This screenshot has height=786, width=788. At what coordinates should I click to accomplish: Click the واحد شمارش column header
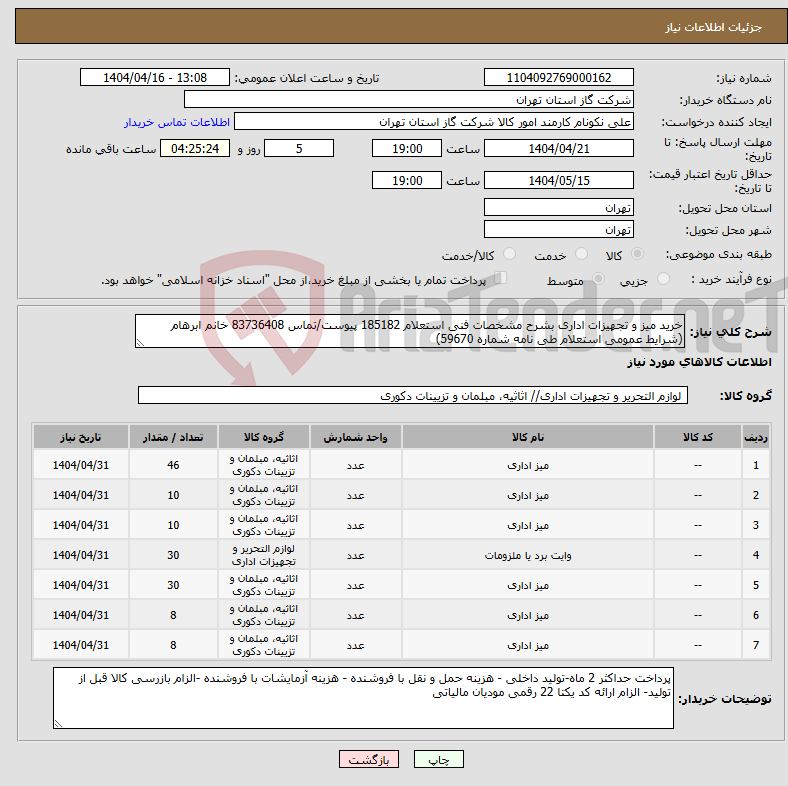point(355,437)
